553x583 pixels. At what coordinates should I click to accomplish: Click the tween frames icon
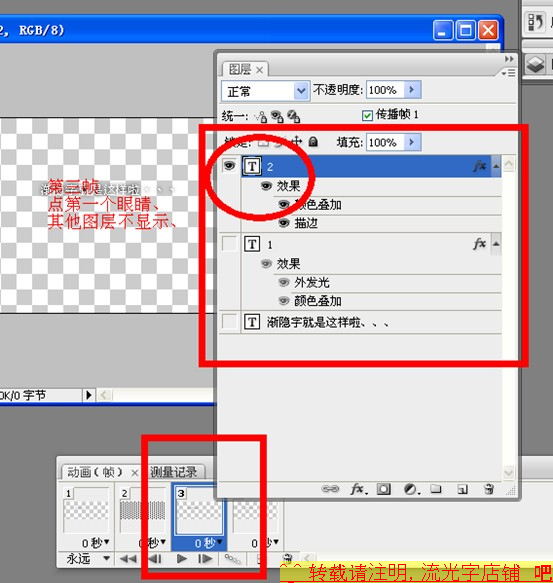click(232, 558)
